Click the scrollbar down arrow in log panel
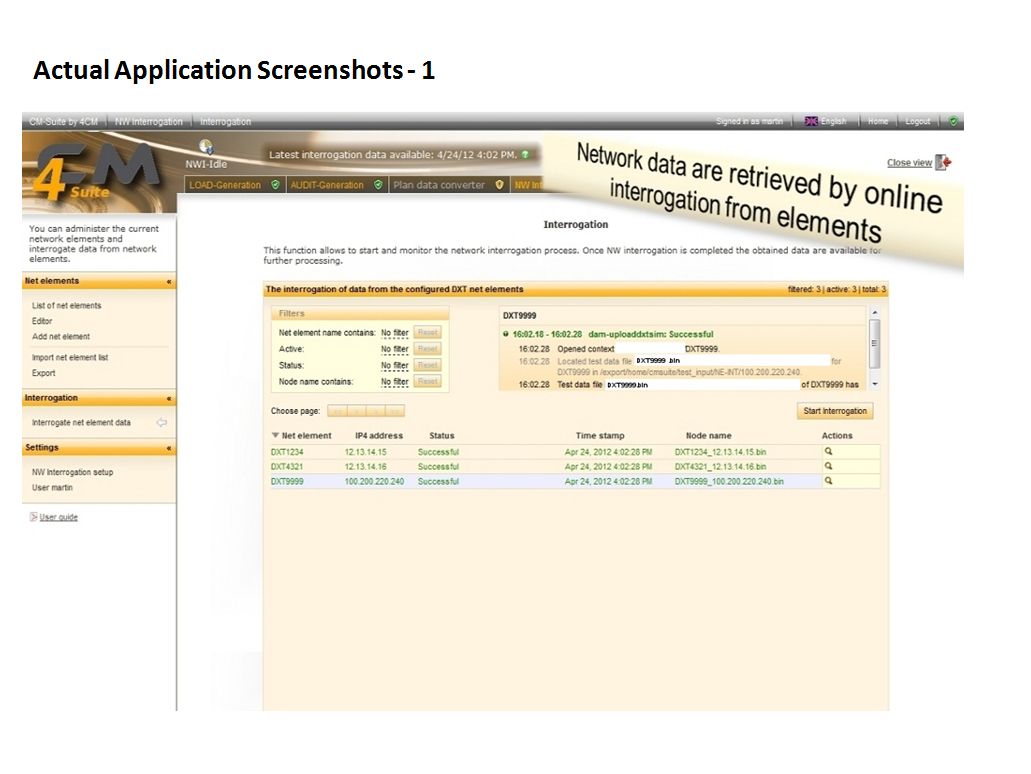 coord(875,384)
